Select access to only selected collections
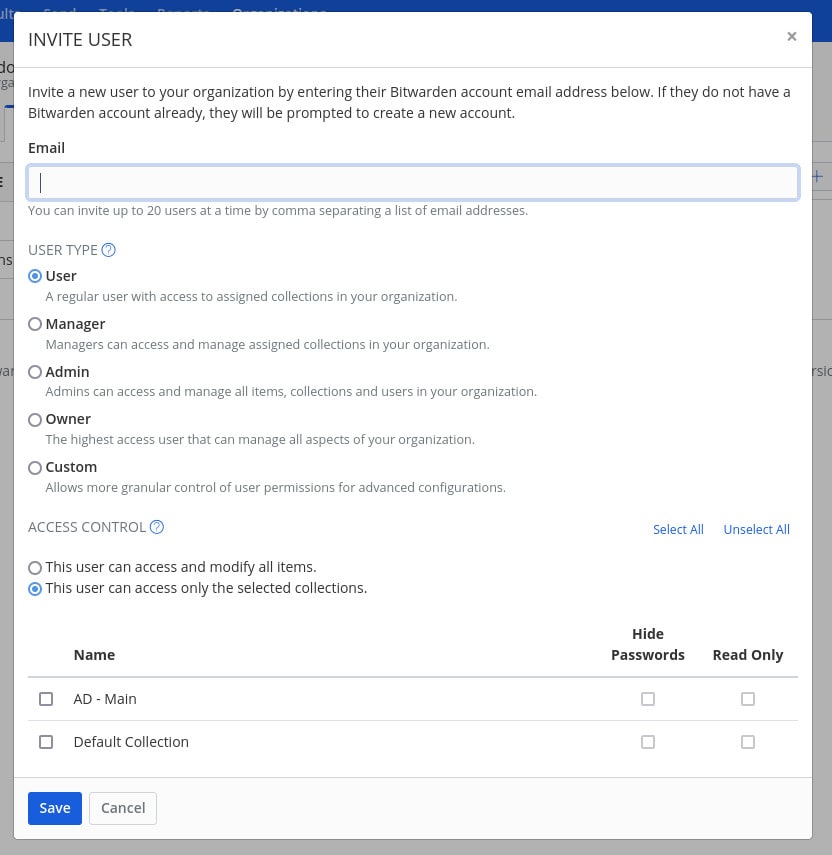Image resolution: width=832 pixels, height=855 pixels. coord(35,589)
